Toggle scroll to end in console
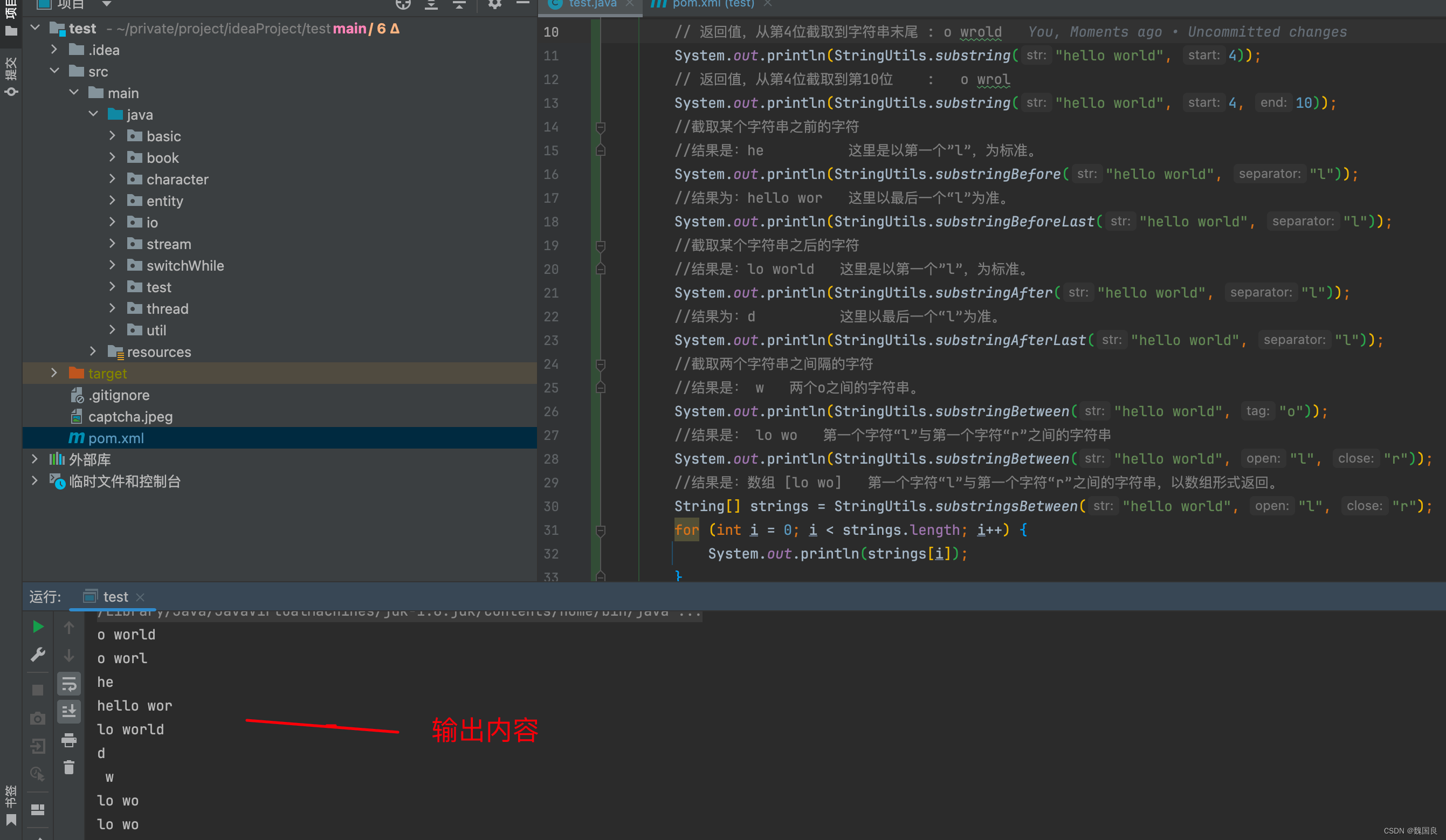This screenshot has height=840, width=1446. (69, 712)
